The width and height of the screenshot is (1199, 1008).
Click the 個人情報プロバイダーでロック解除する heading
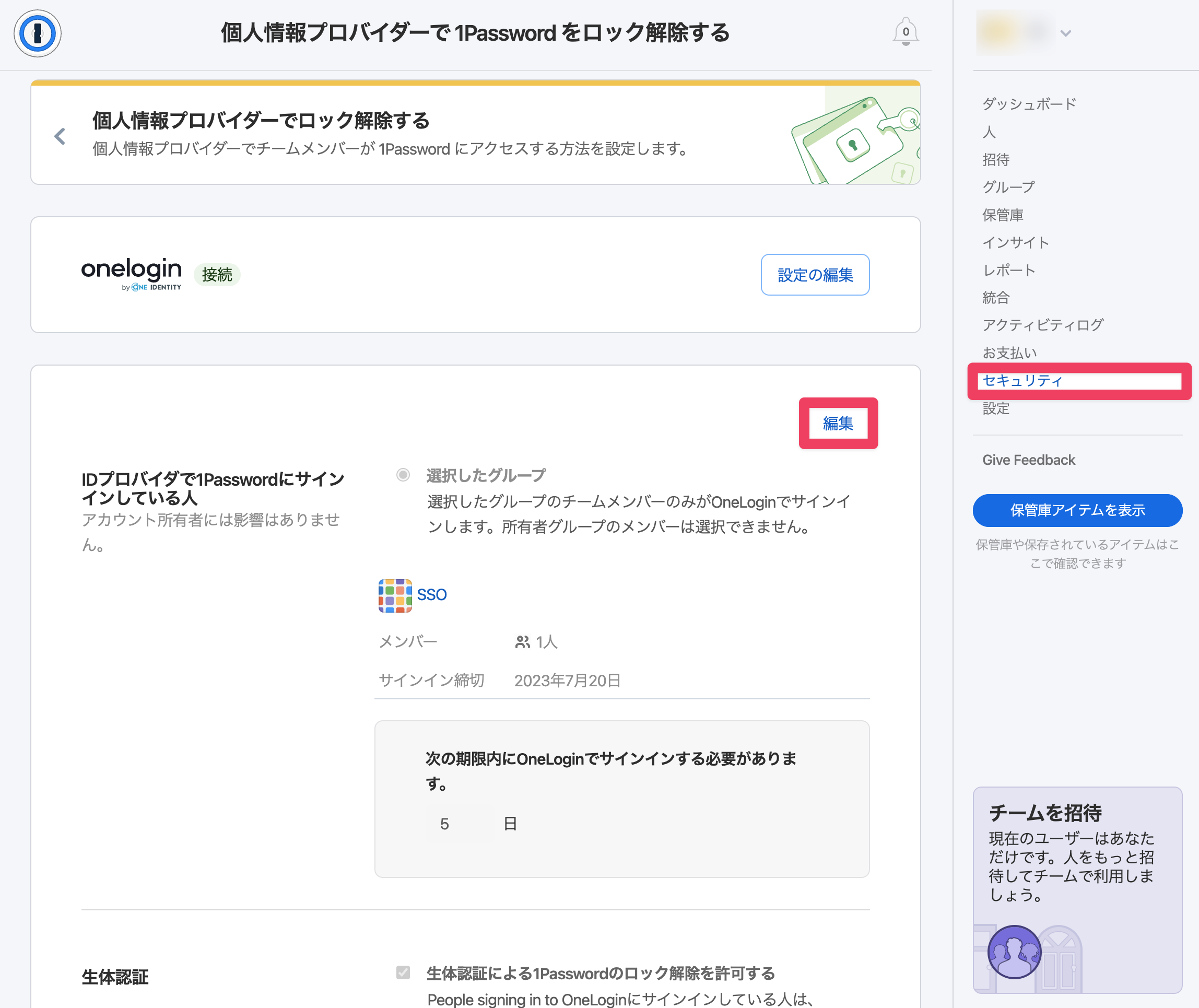[x=261, y=121]
